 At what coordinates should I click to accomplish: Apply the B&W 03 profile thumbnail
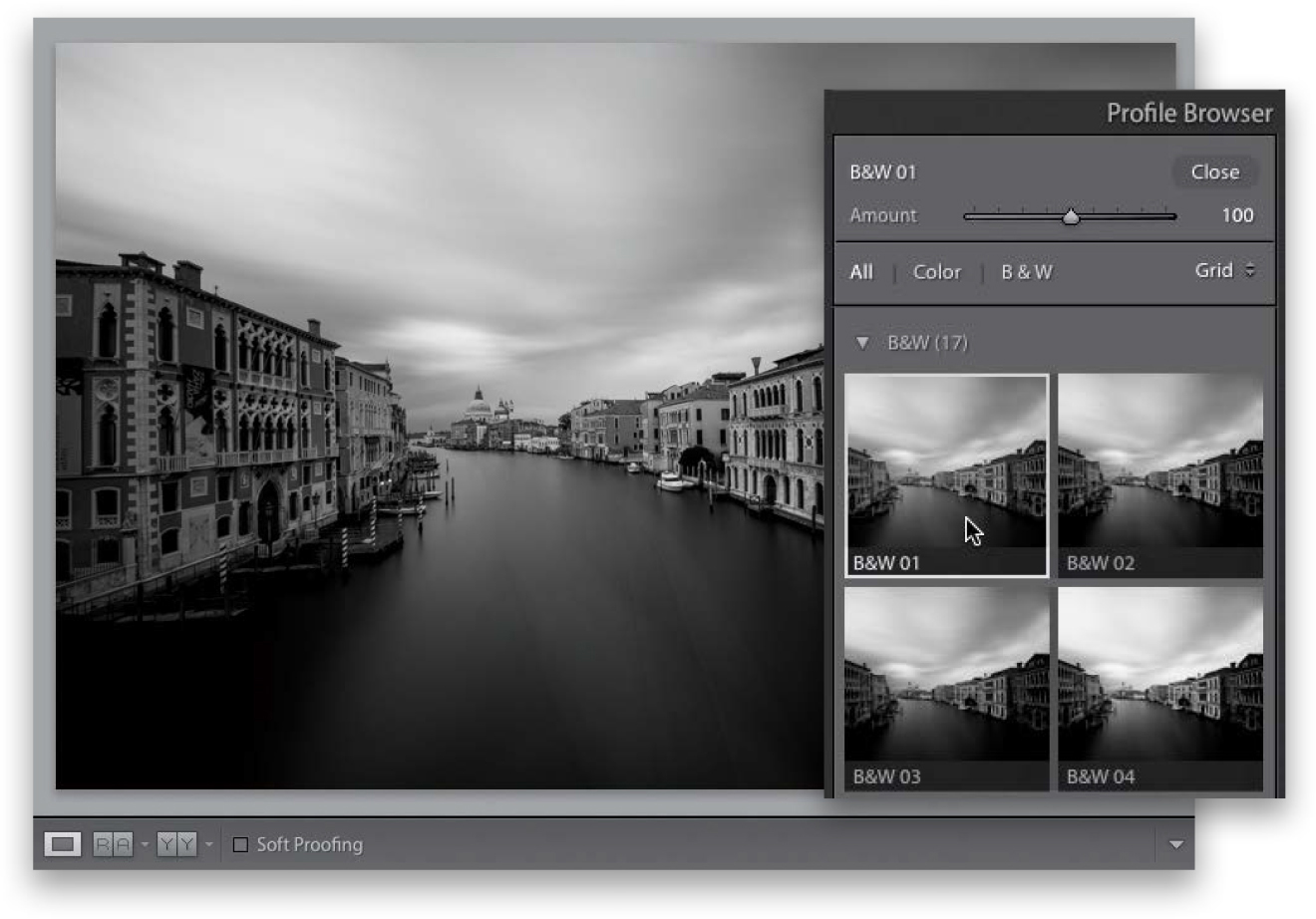[x=946, y=689]
